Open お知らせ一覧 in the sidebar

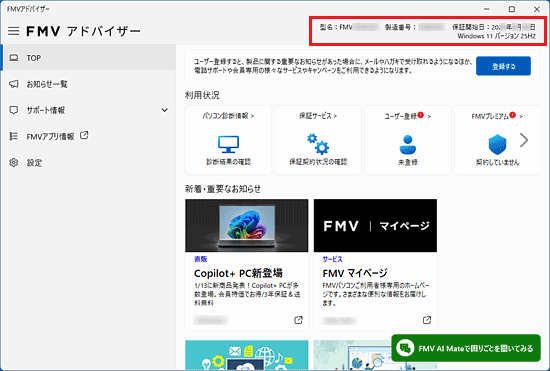88,84
